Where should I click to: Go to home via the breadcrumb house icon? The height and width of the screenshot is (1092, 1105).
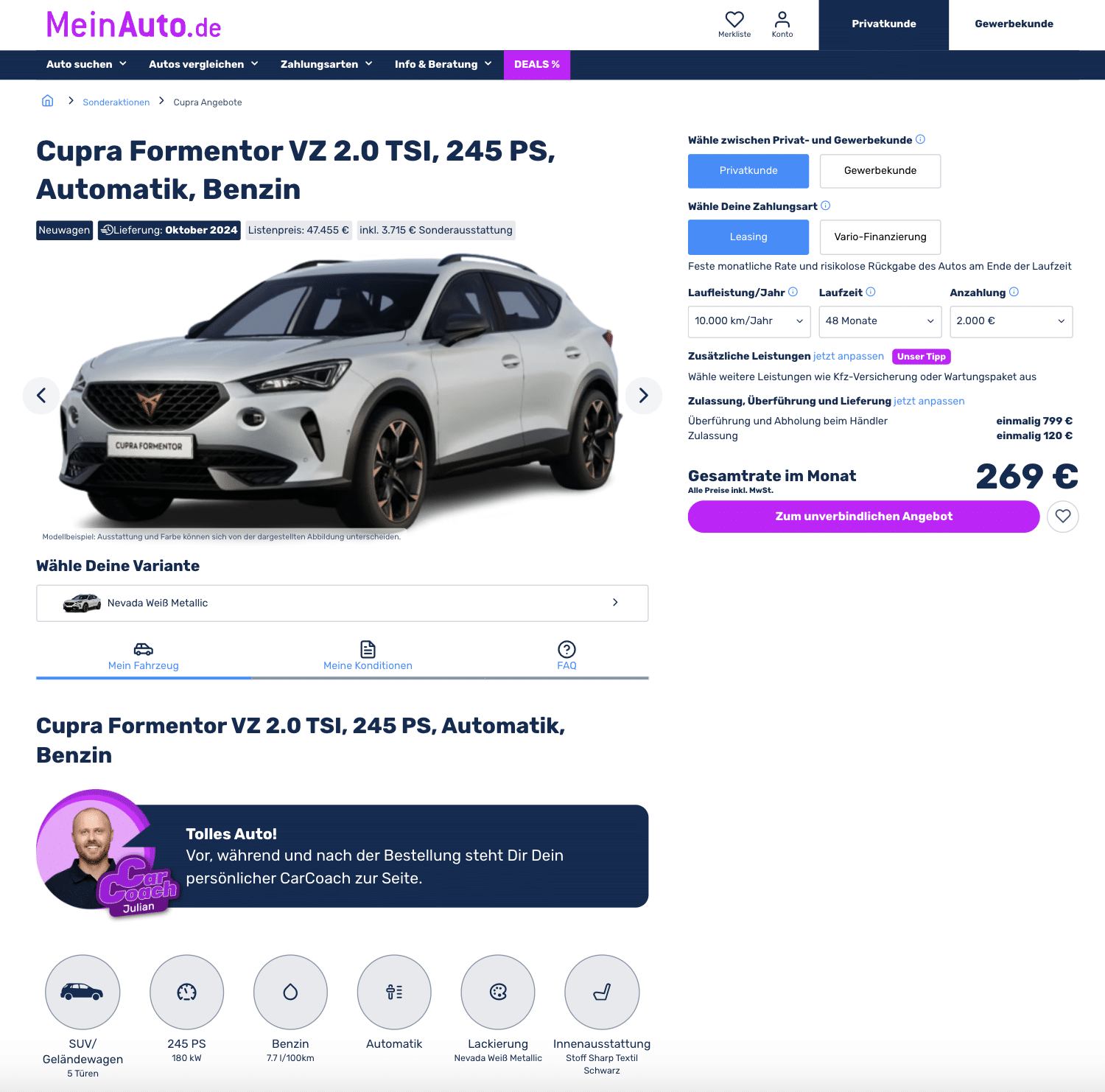47,101
